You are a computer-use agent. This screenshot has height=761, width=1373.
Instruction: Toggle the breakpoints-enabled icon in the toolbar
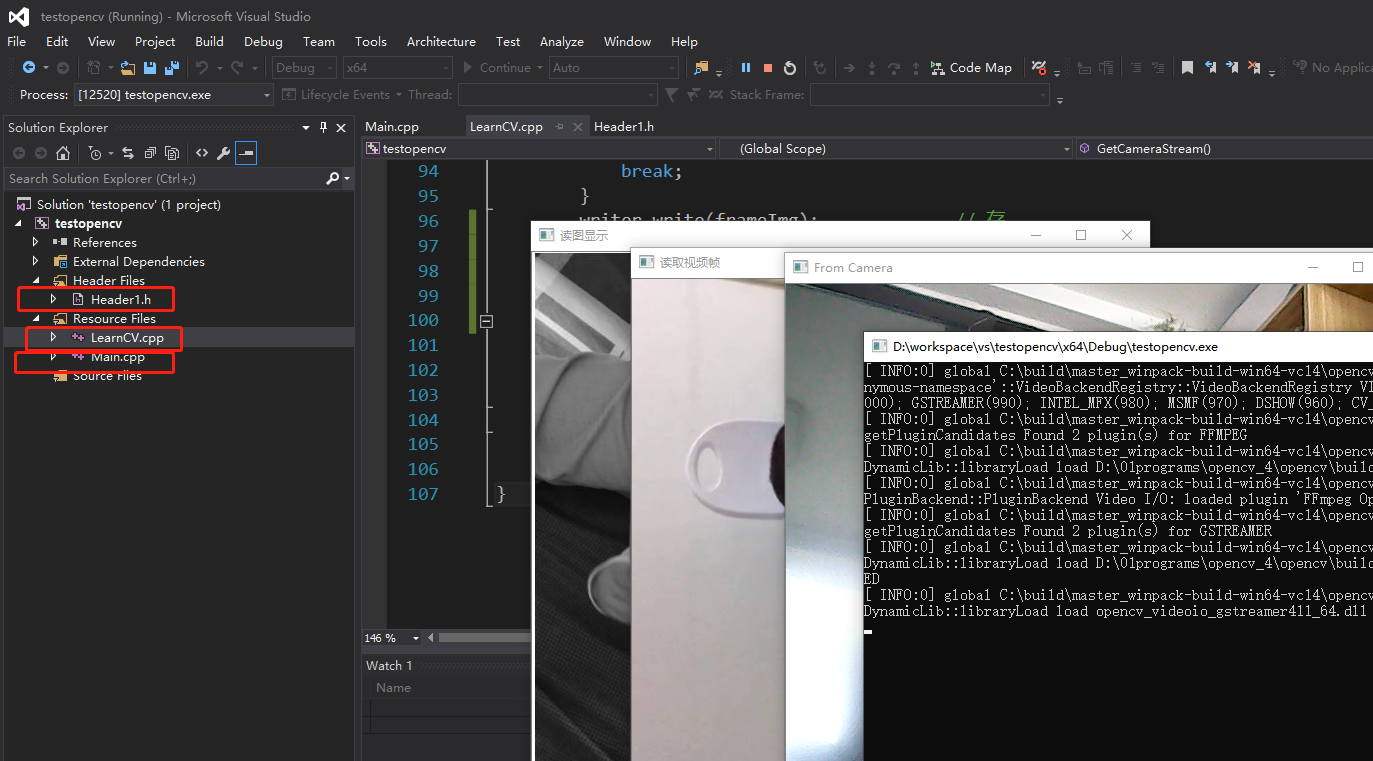coord(1040,68)
